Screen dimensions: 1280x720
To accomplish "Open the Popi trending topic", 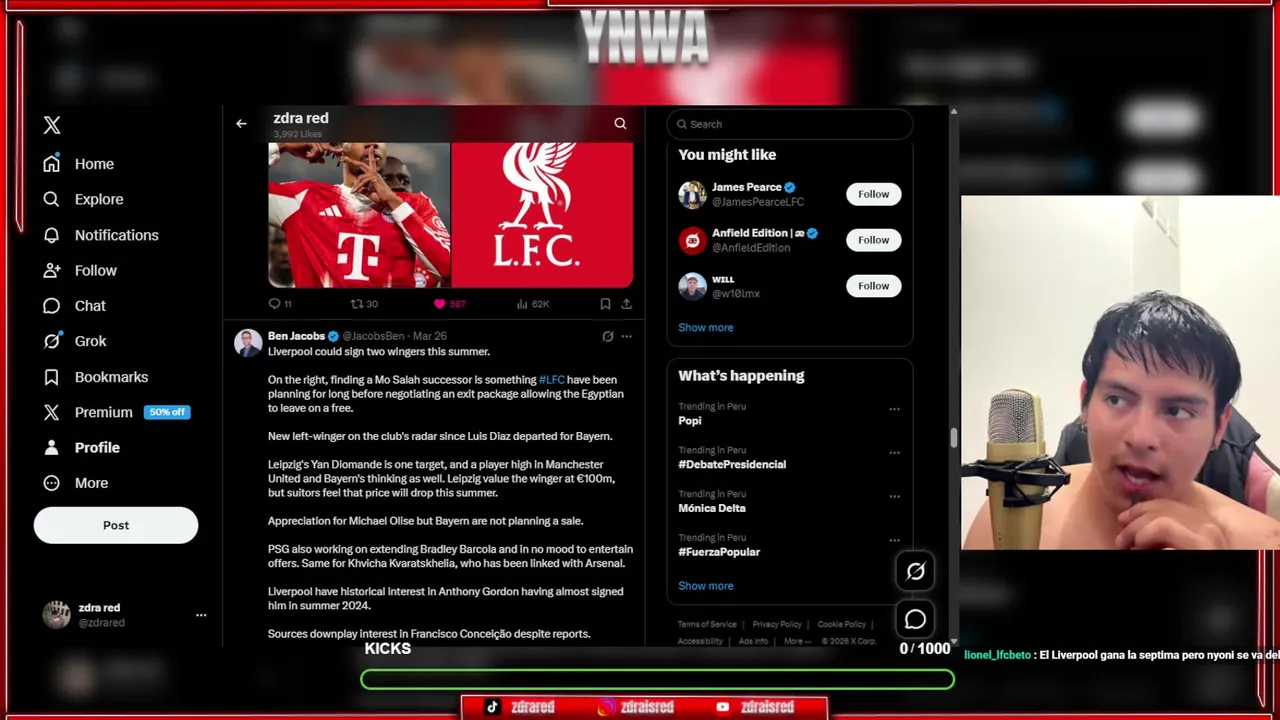I will click(x=690, y=421).
